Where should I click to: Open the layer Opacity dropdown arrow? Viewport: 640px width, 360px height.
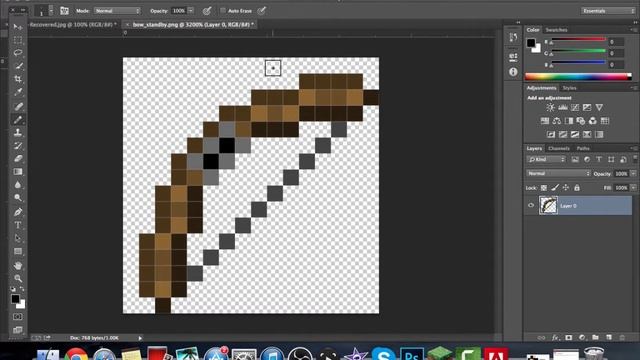click(x=633, y=173)
